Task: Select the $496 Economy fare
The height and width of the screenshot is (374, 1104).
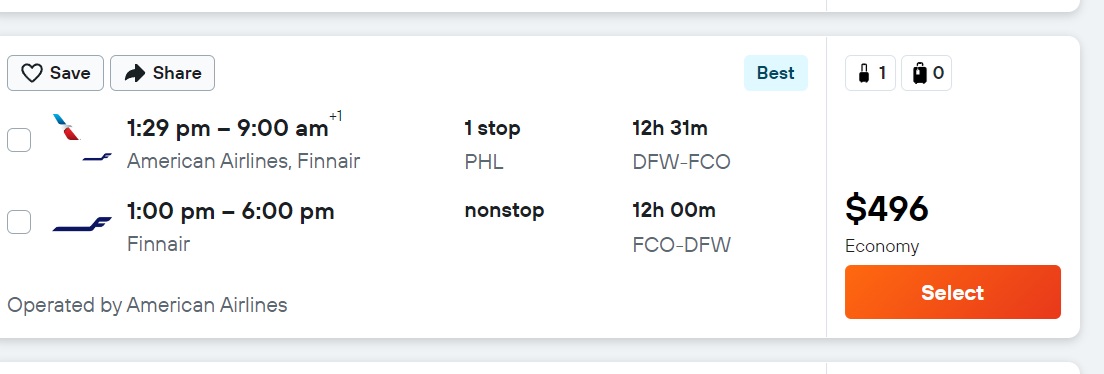Action: 953,292
